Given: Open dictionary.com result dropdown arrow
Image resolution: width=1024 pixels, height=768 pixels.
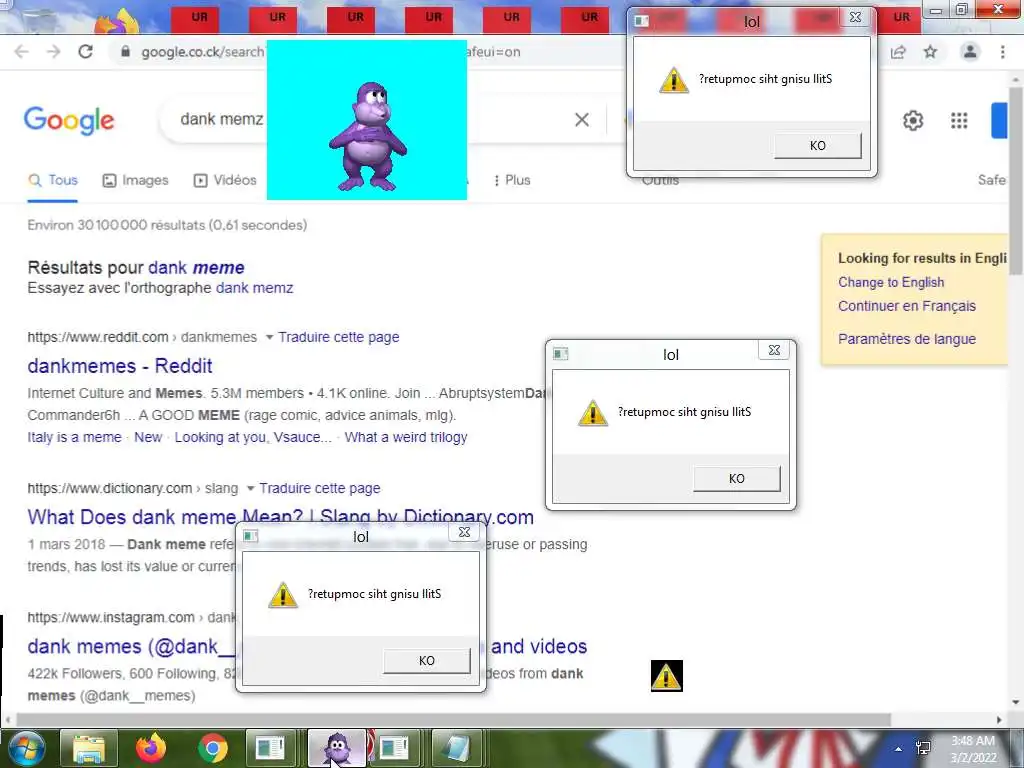Looking at the screenshot, I should (x=250, y=488).
